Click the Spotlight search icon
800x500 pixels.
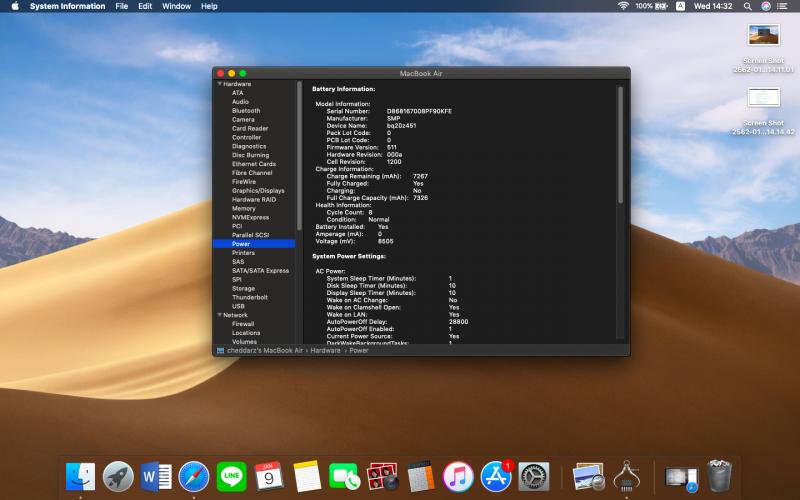coord(748,6)
